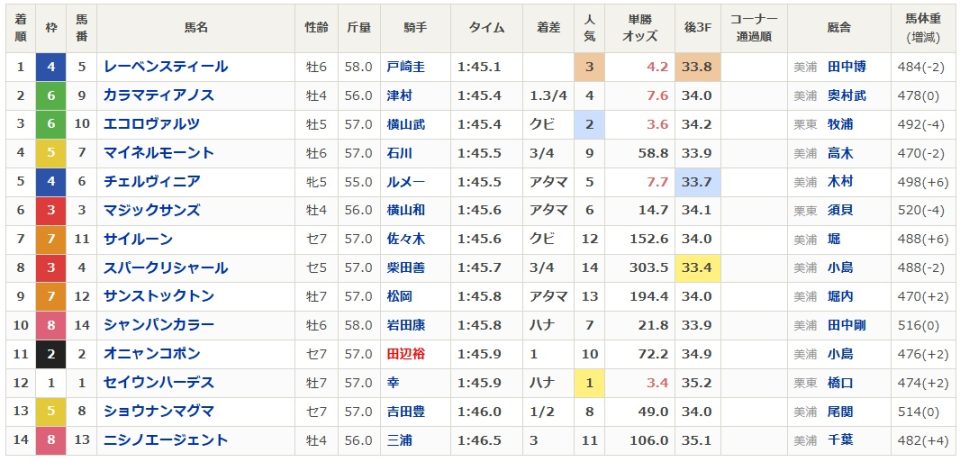Open trainer 木村 stable link

pos(839,182)
